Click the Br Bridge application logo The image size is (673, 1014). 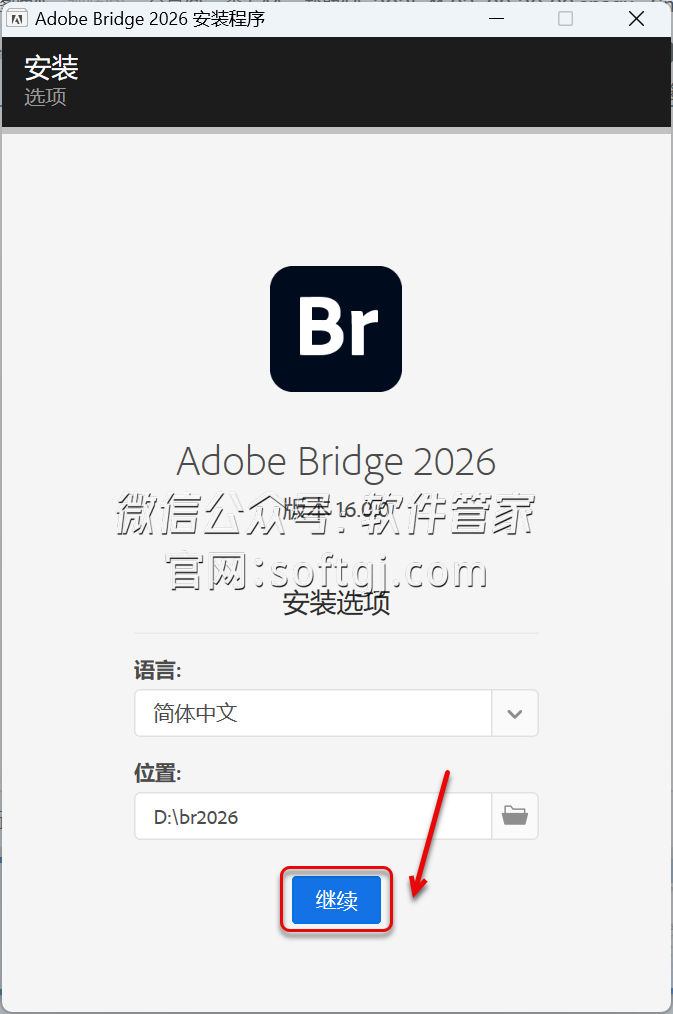click(x=336, y=328)
